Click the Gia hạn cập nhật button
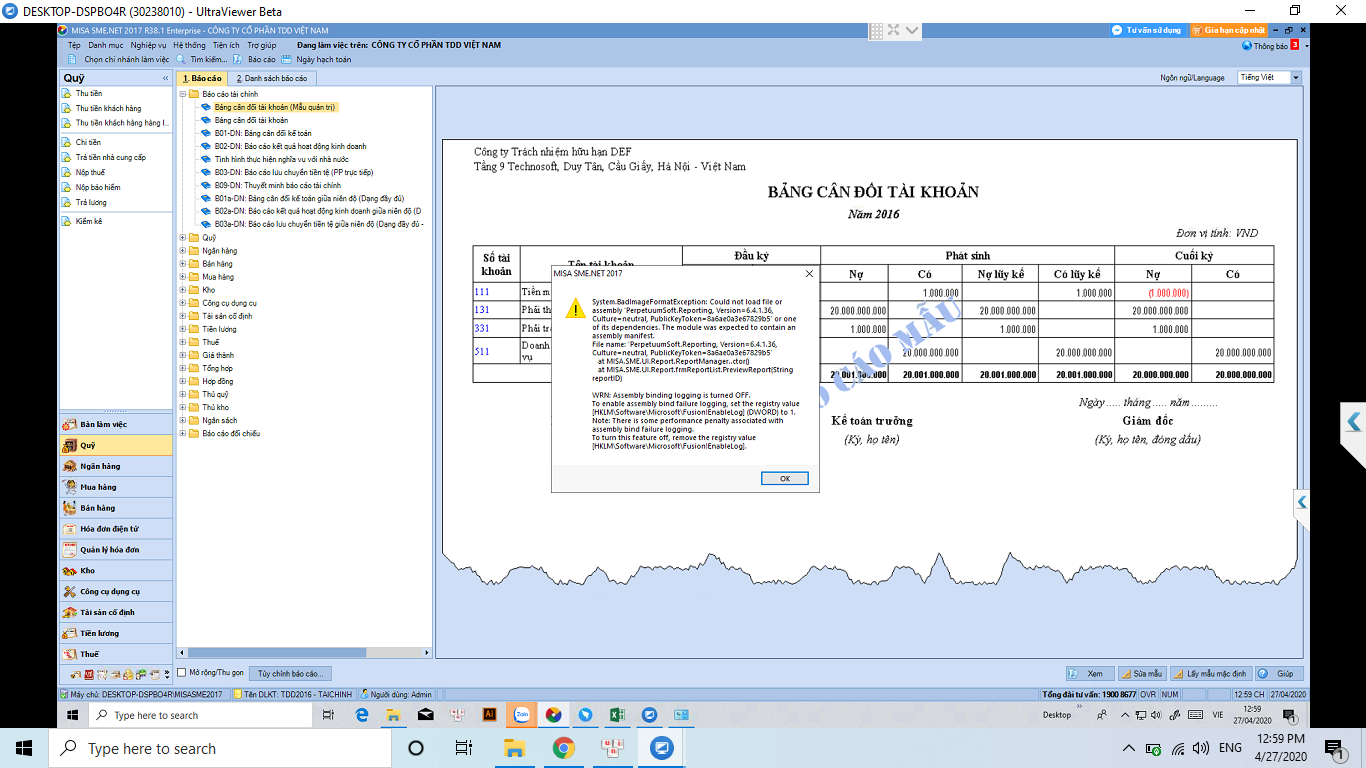The height and width of the screenshot is (768, 1366). pos(1229,30)
